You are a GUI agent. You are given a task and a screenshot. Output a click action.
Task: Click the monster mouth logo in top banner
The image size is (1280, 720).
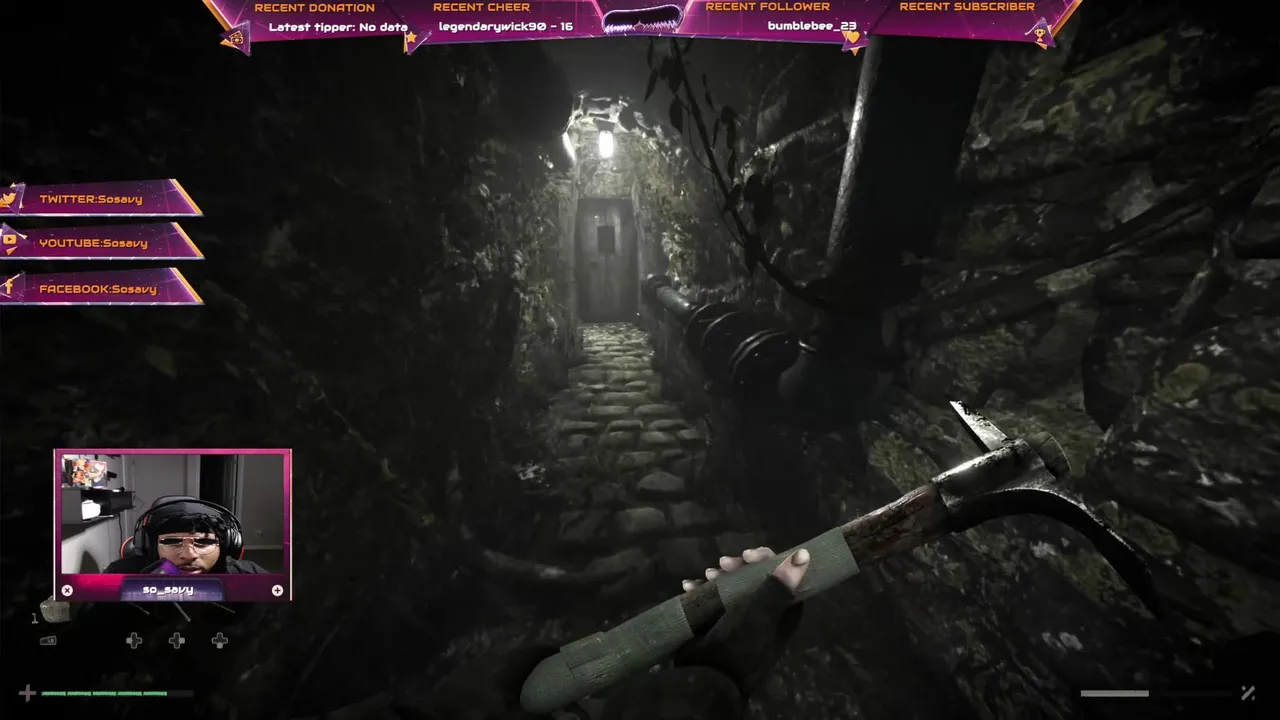(x=641, y=18)
